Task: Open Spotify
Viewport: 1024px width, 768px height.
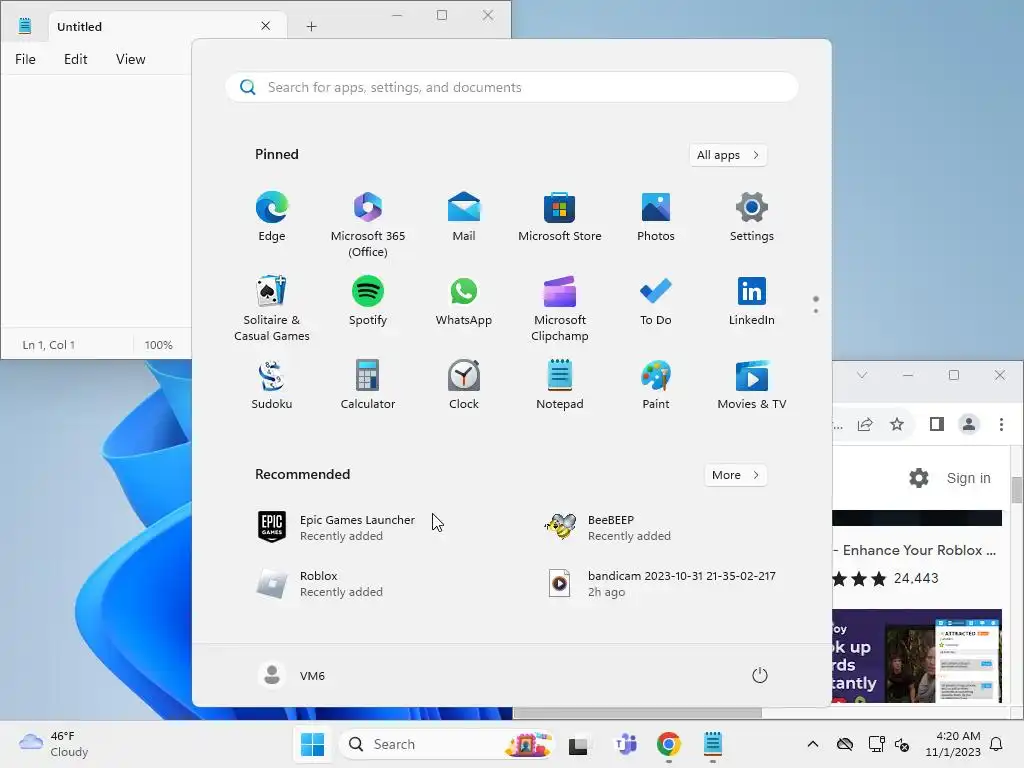Action: coord(368,301)
